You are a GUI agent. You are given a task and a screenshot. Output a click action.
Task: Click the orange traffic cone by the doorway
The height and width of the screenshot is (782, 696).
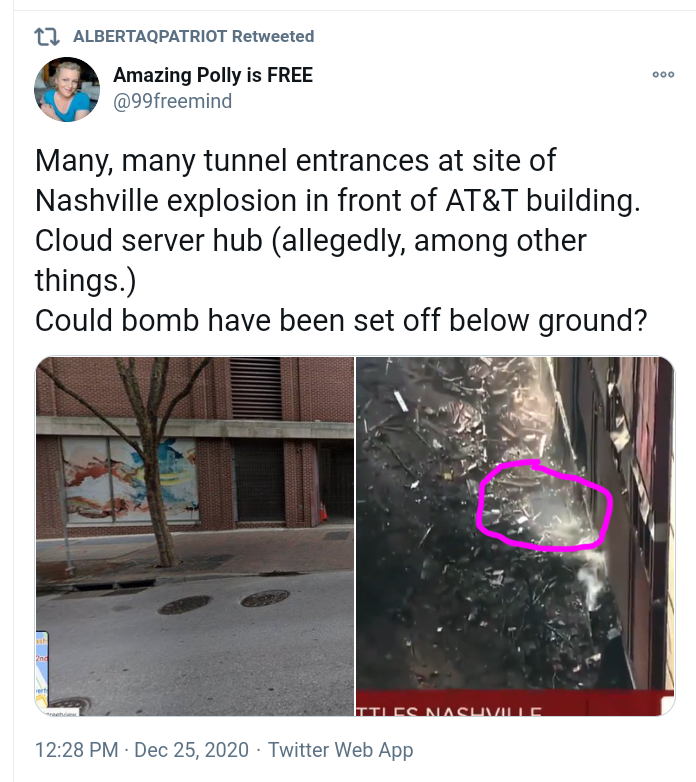(324, 512)
